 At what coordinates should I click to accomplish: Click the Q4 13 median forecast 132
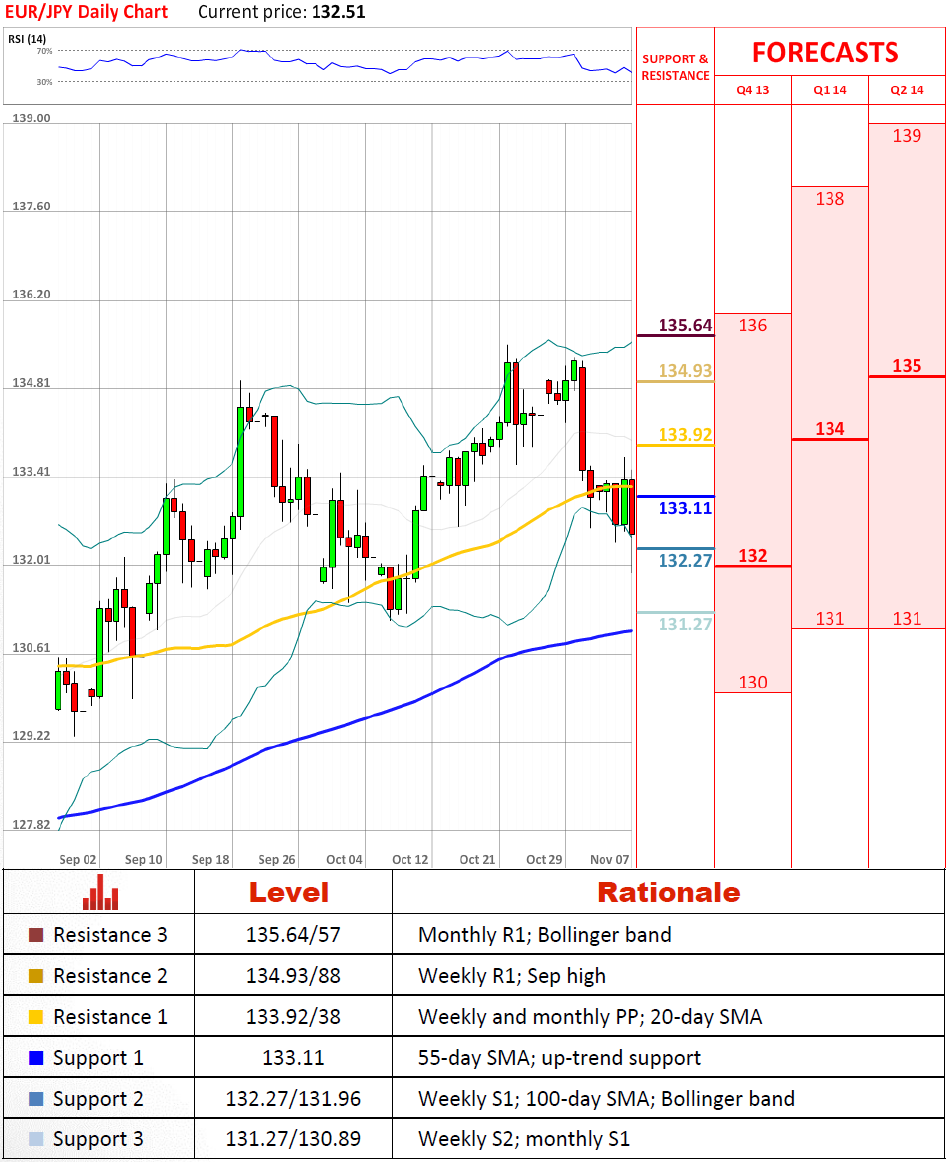(752, 555)
